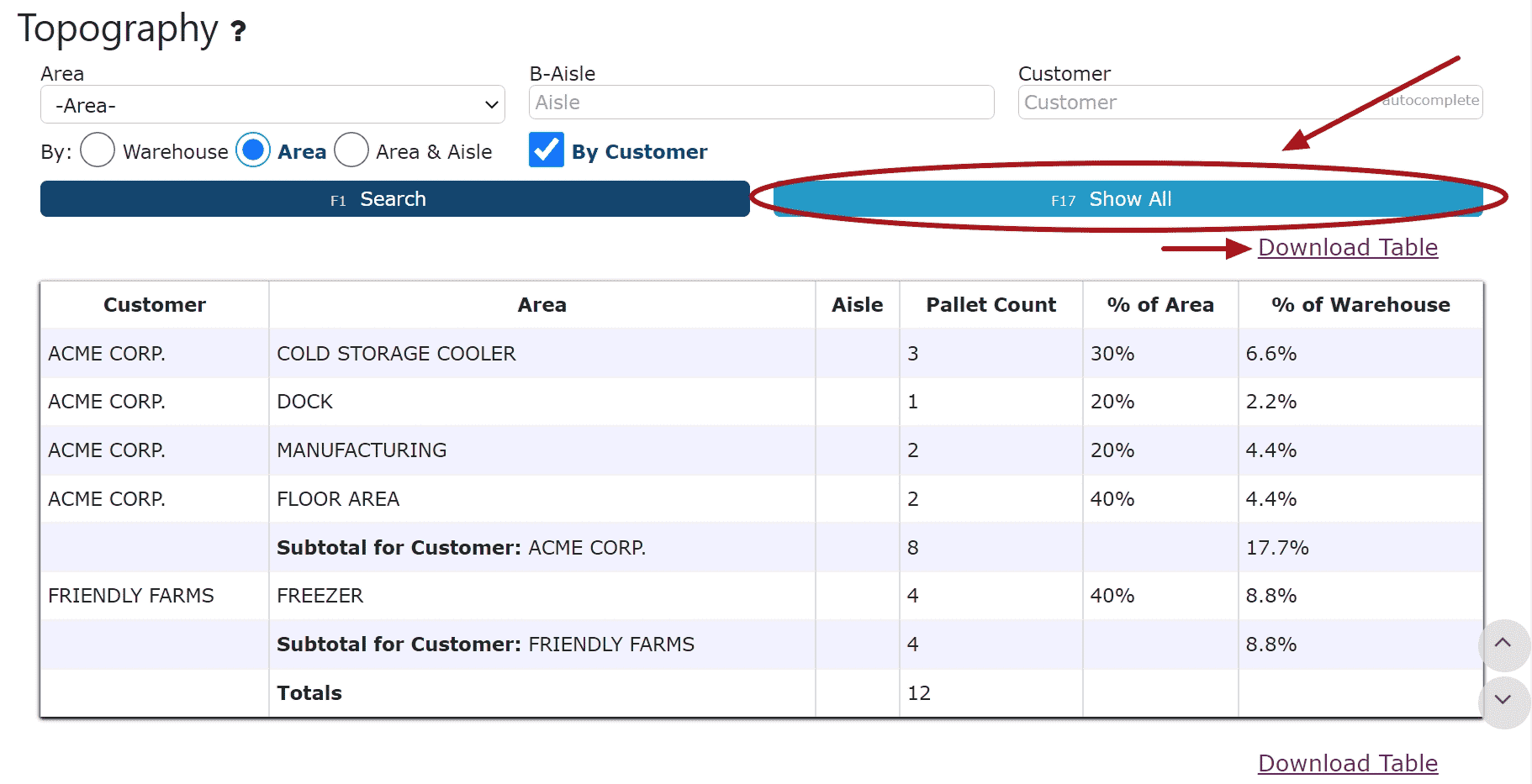Select the Warehouse radio button
Image resolution: width=1532 pixels, height=784 pixels.
click(98, 150)
